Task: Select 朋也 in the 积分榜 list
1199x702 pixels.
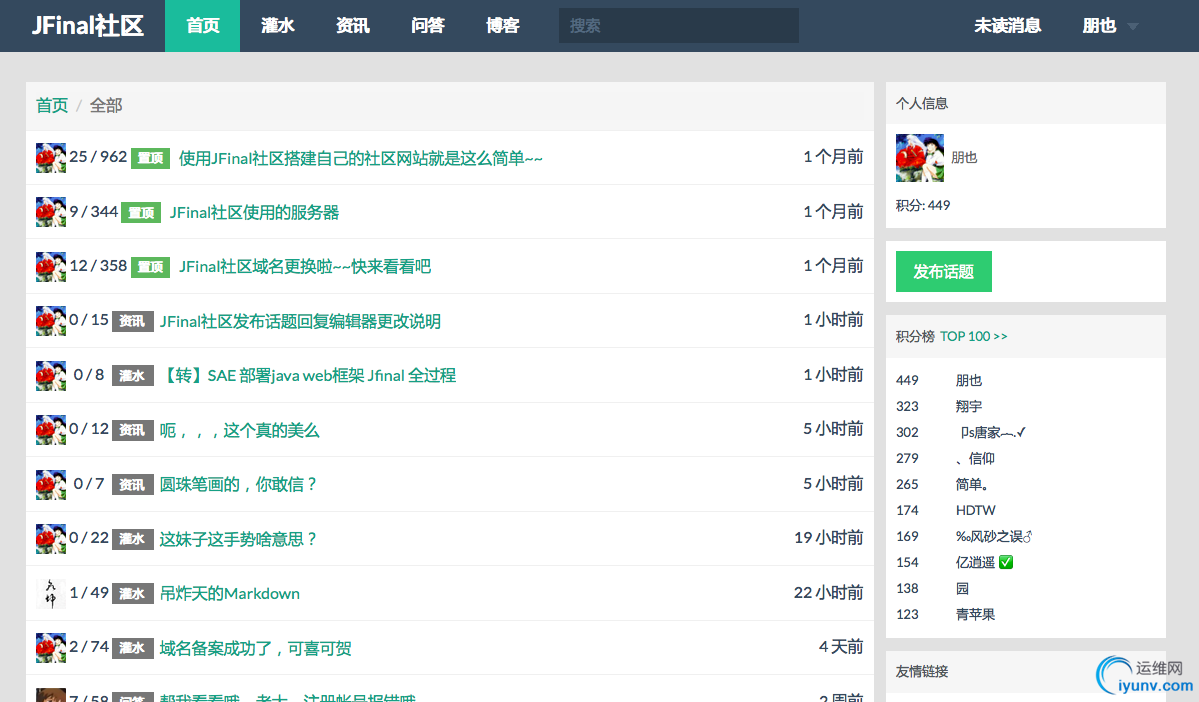Action: click(969, 380)
